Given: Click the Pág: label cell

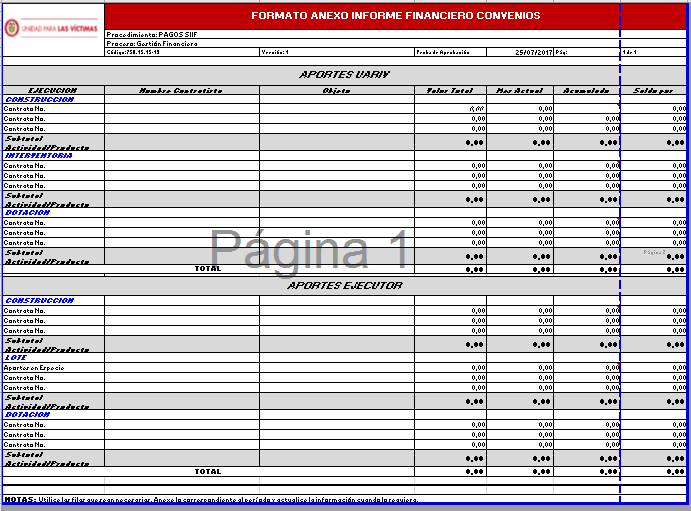Looking at the screenshot, I should coord(587,52).
